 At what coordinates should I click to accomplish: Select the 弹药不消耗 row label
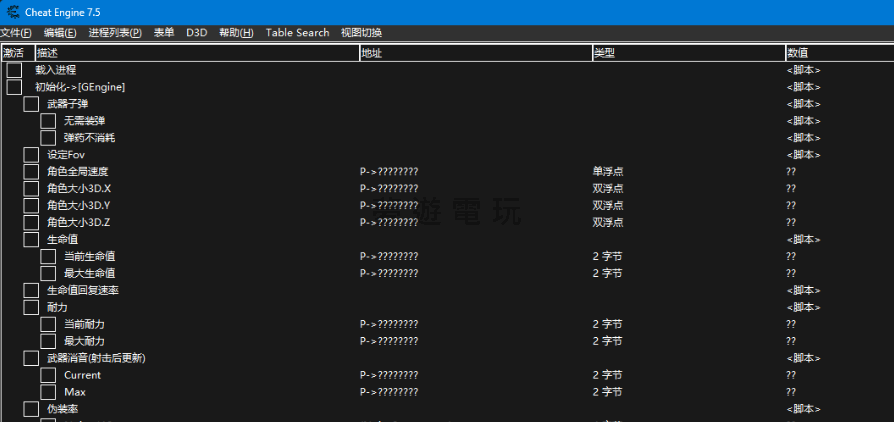click(90, 138)
